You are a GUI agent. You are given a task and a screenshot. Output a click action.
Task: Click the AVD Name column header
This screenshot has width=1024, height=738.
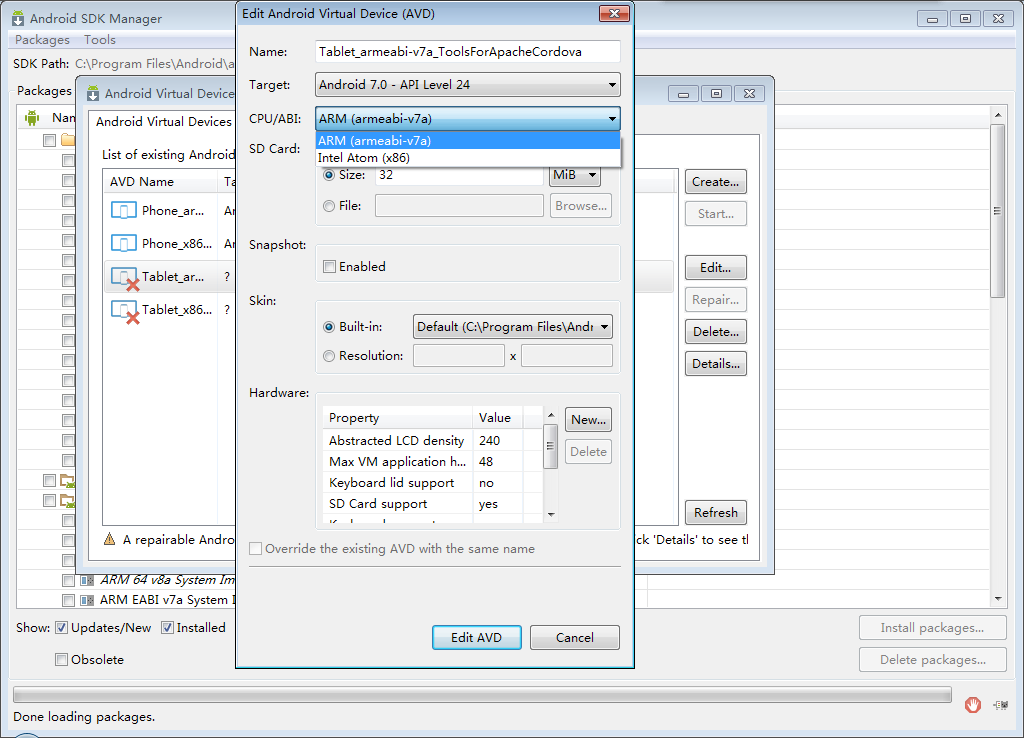pos(160,182)
